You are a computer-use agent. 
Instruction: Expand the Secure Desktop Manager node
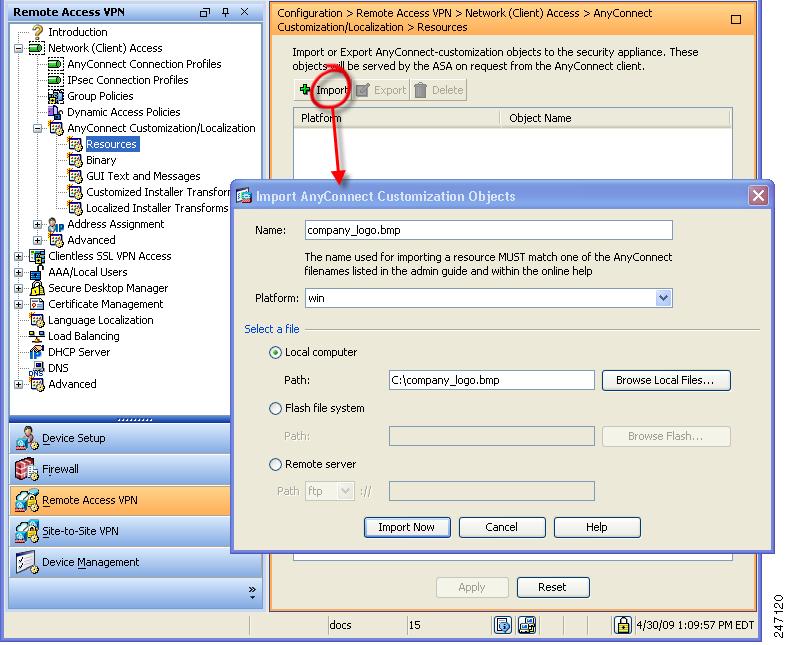pos(19,288)
